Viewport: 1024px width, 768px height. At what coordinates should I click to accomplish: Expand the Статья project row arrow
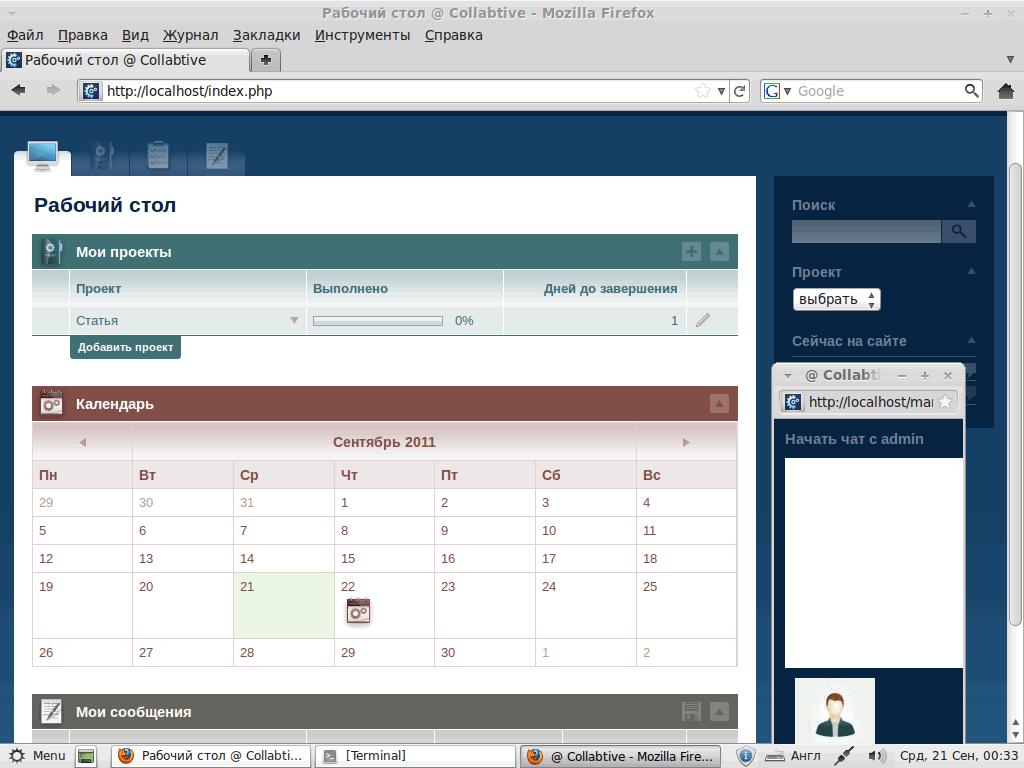[x=295, y=320]
